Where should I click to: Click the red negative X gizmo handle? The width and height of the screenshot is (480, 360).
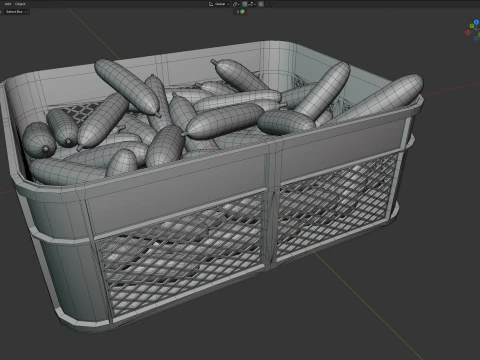coord(468,33)
